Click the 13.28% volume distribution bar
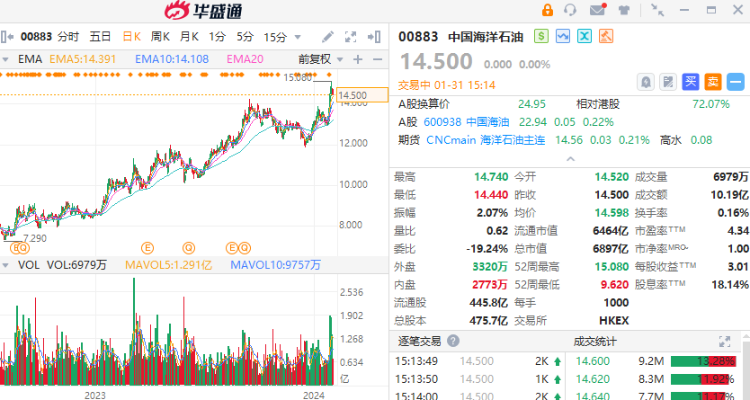The image size is (750, 400). click(x=703, y=361)
